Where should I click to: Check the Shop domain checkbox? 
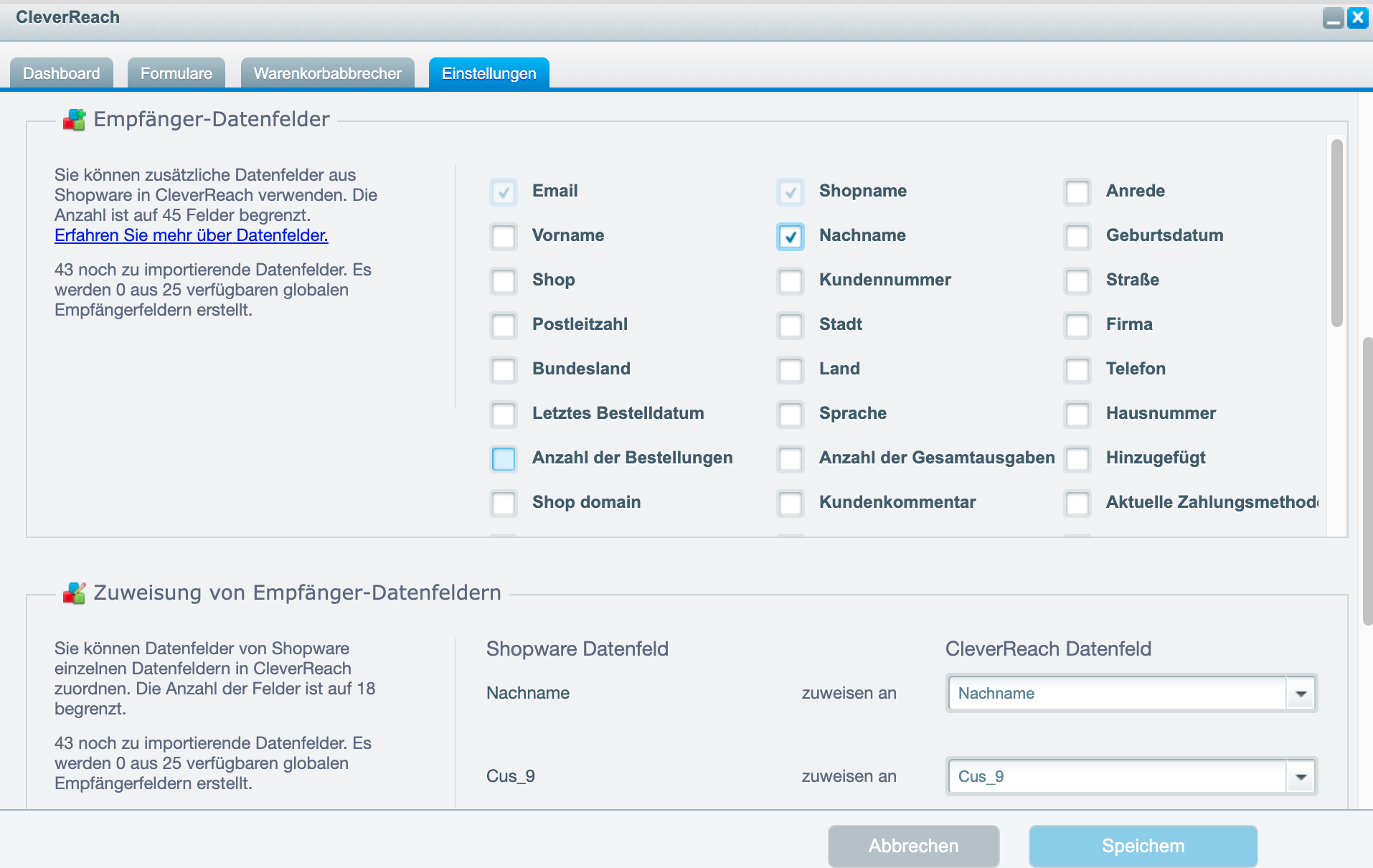[x=504, y=503]
